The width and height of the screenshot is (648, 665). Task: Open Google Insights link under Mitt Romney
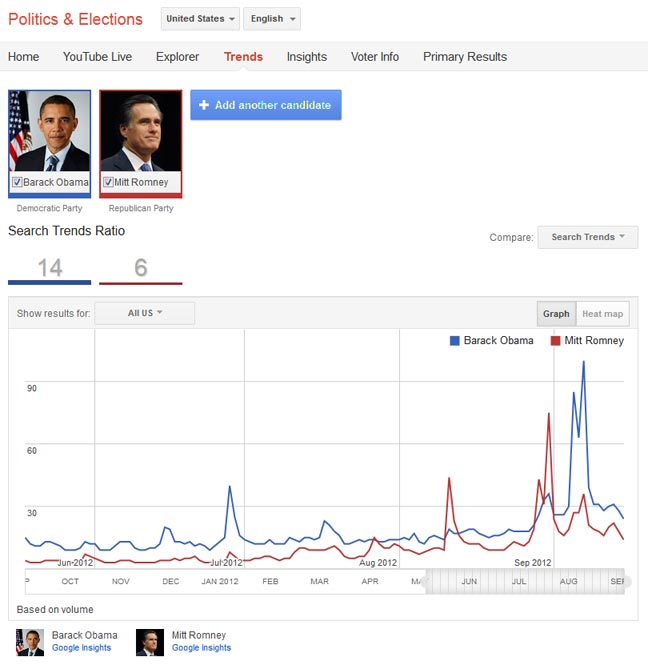[x=201, y=648]
